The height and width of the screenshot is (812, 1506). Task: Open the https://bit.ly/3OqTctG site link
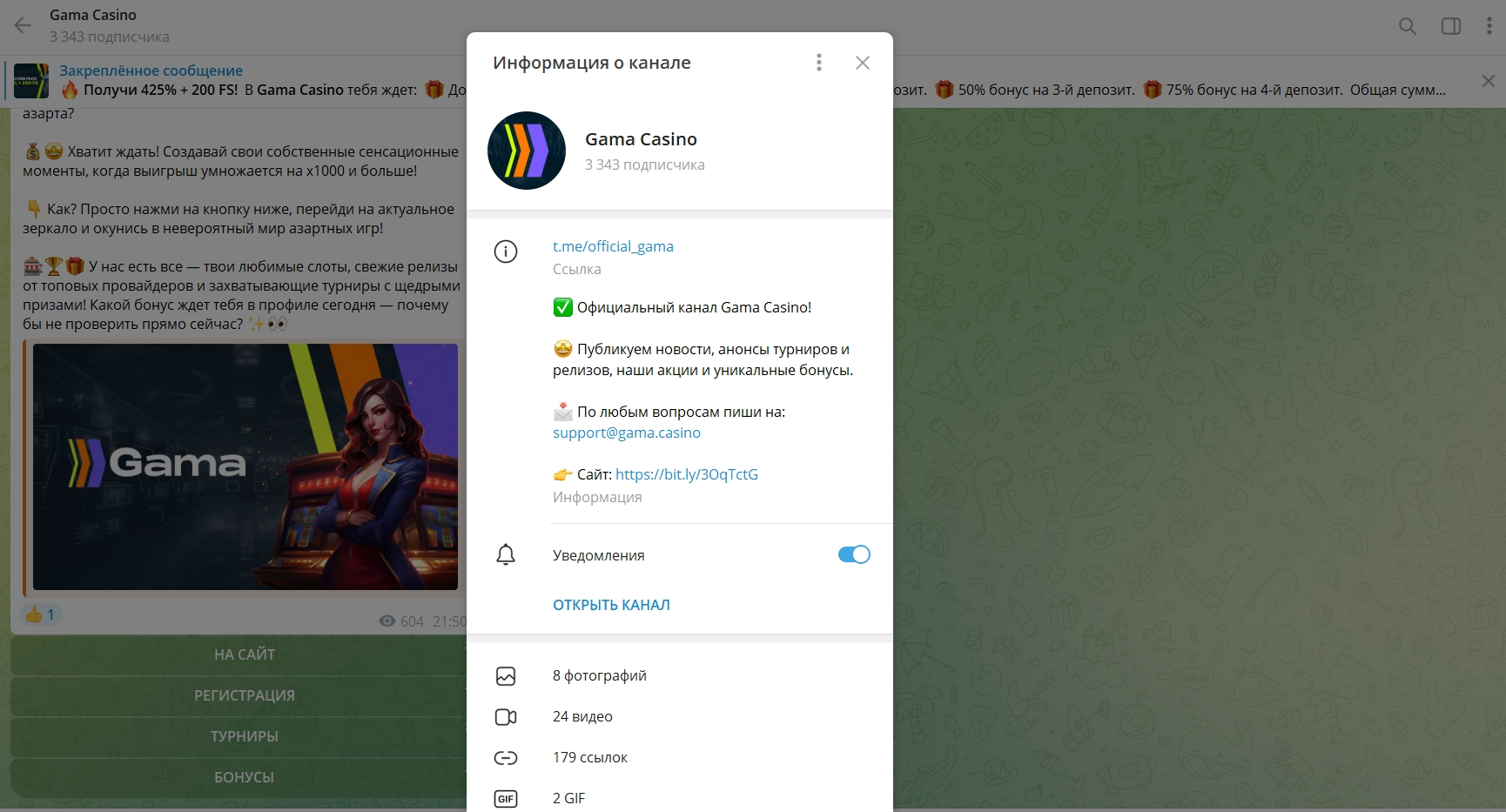coord(687,474)
